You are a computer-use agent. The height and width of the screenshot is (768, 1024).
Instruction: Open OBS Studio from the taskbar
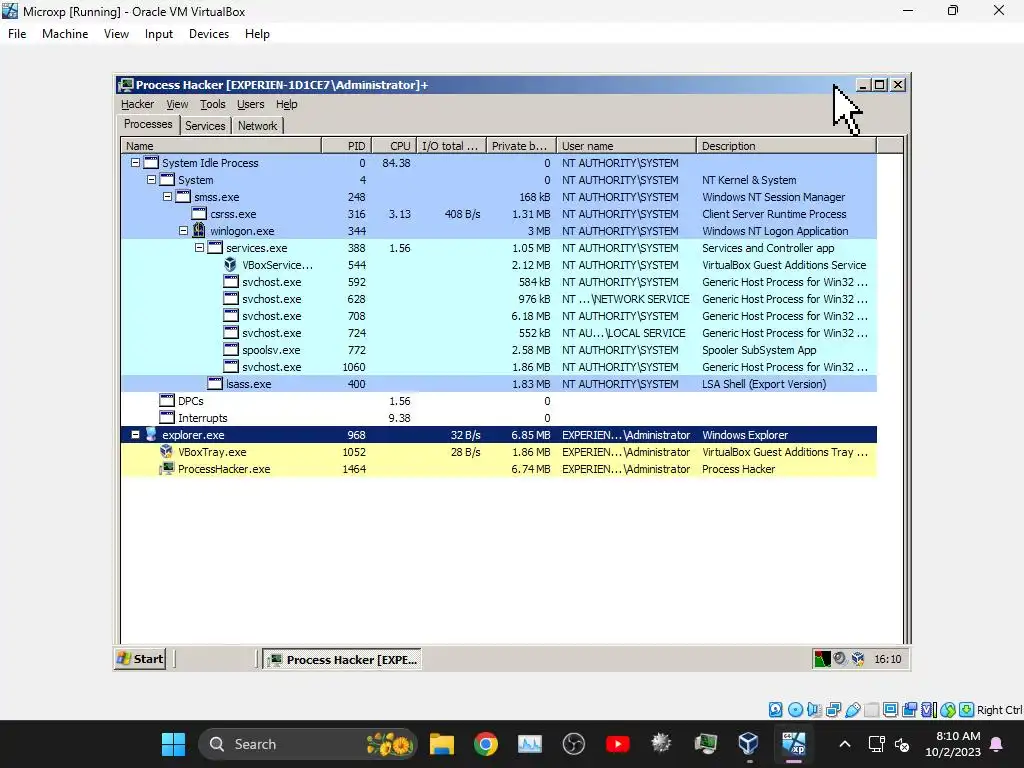(573, 743)
